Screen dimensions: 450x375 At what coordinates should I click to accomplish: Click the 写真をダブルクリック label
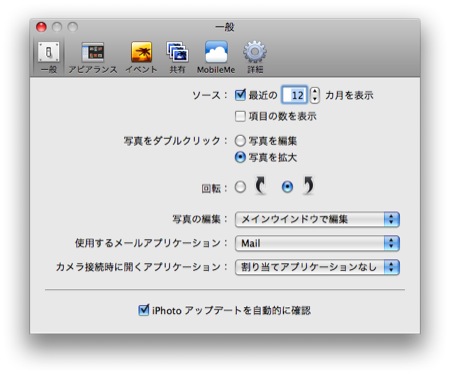[x=175, y=141]
